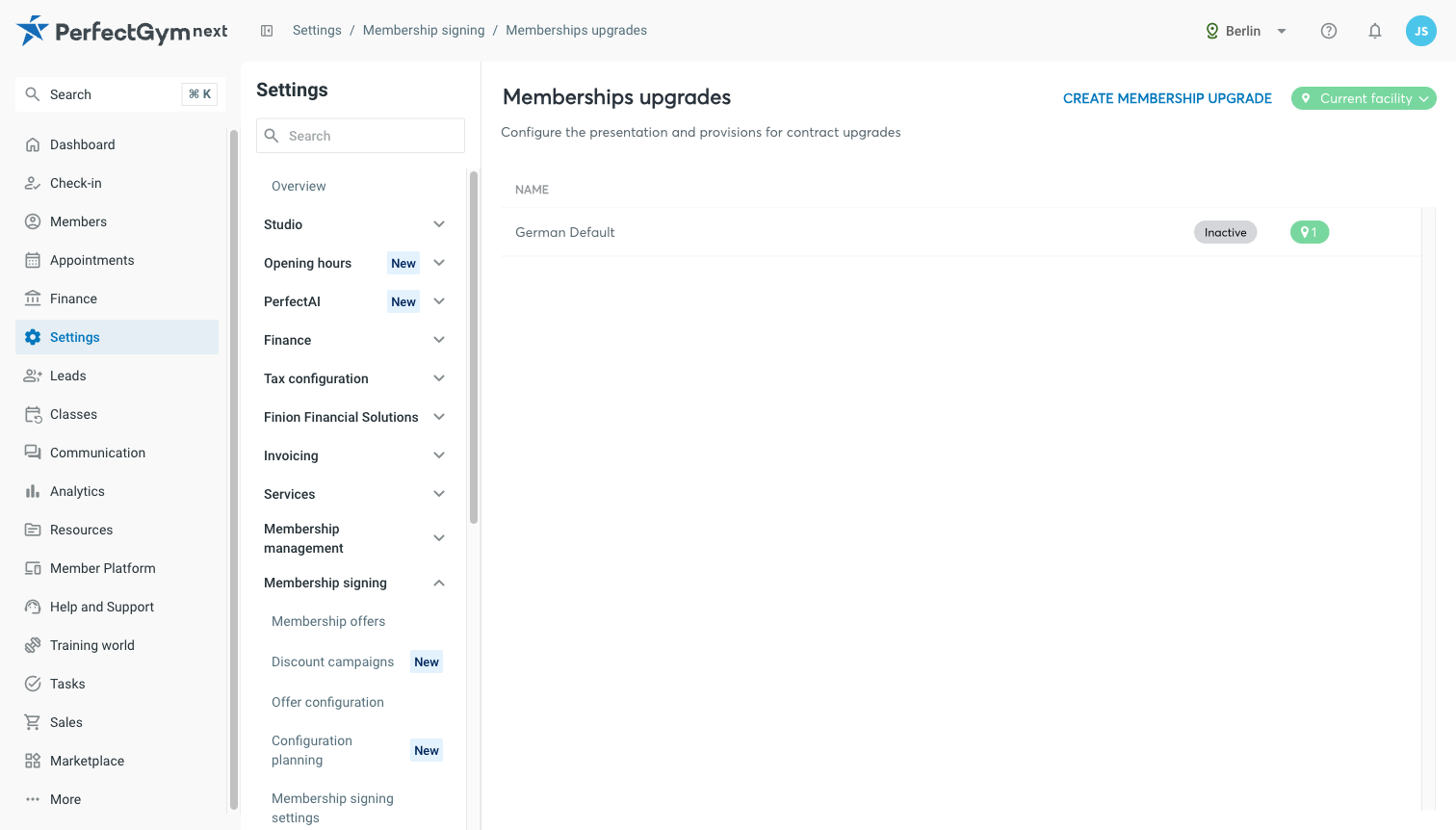The image size is (1456, 830).
Task: Click the Finance bank icon
Action: pos(33,298)
